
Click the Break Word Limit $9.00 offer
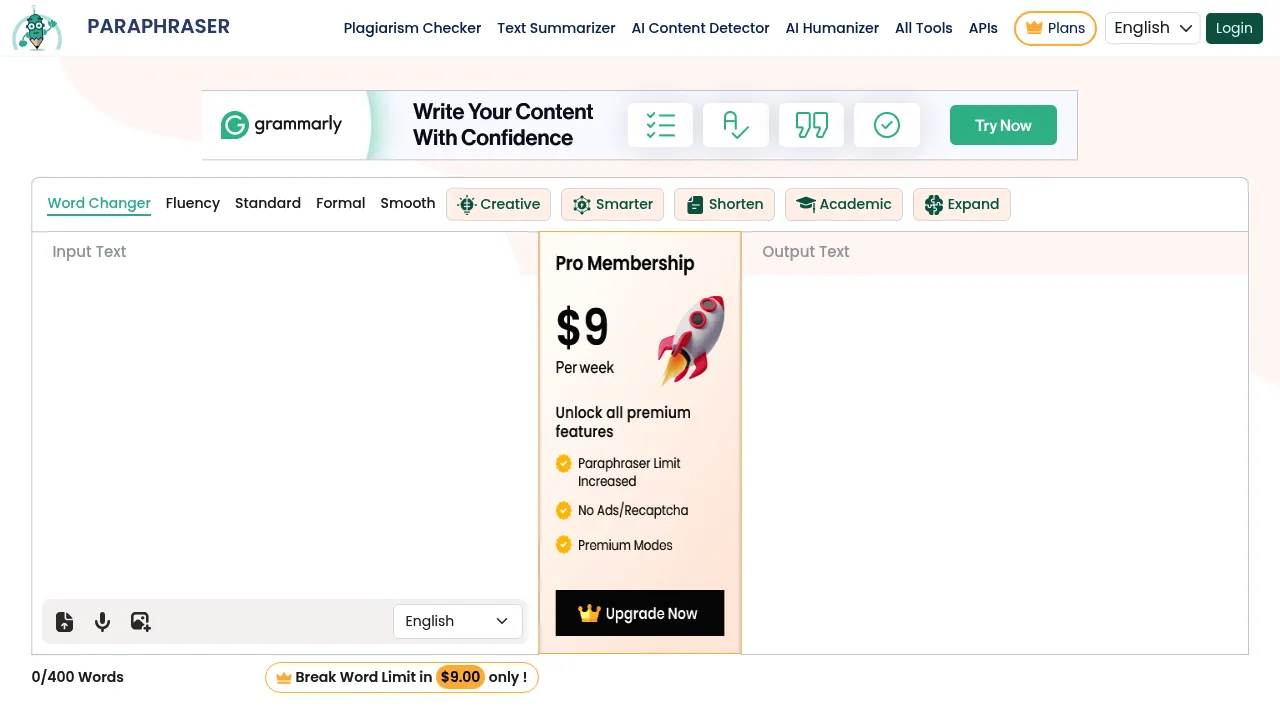click(401, 677)
